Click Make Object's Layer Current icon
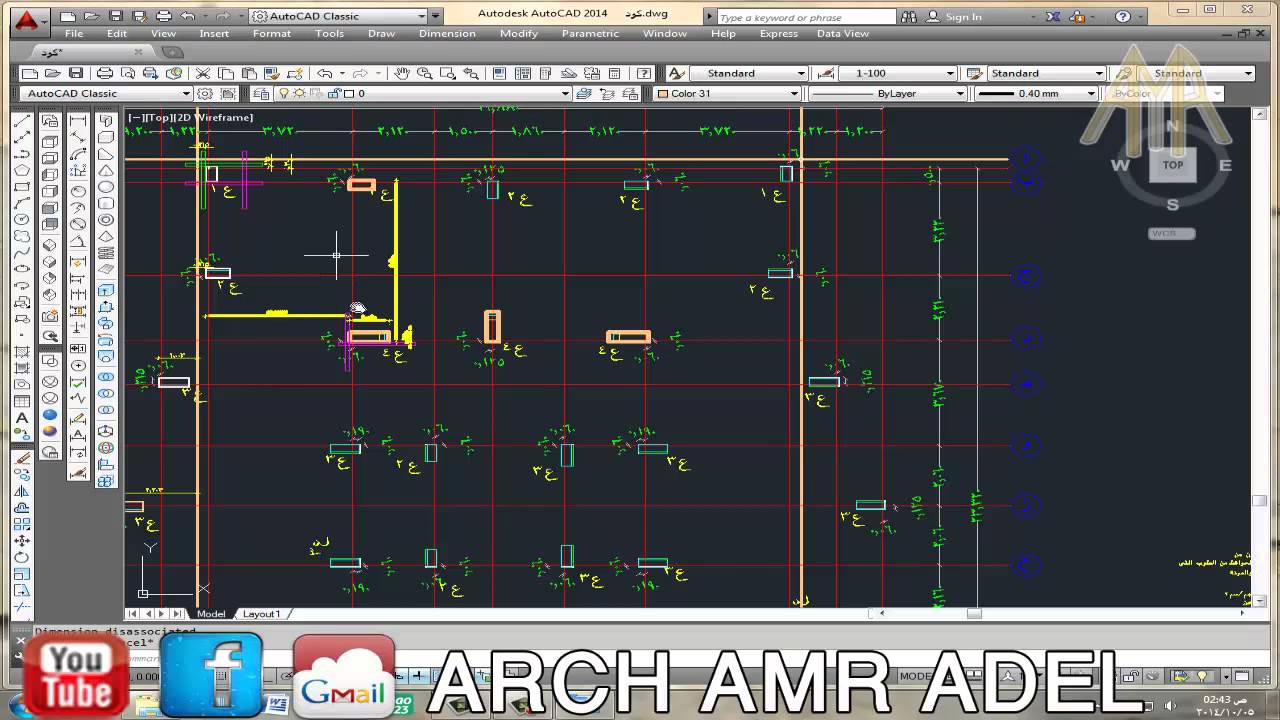This screenshot has width=1280, height=720. [586, 93]
